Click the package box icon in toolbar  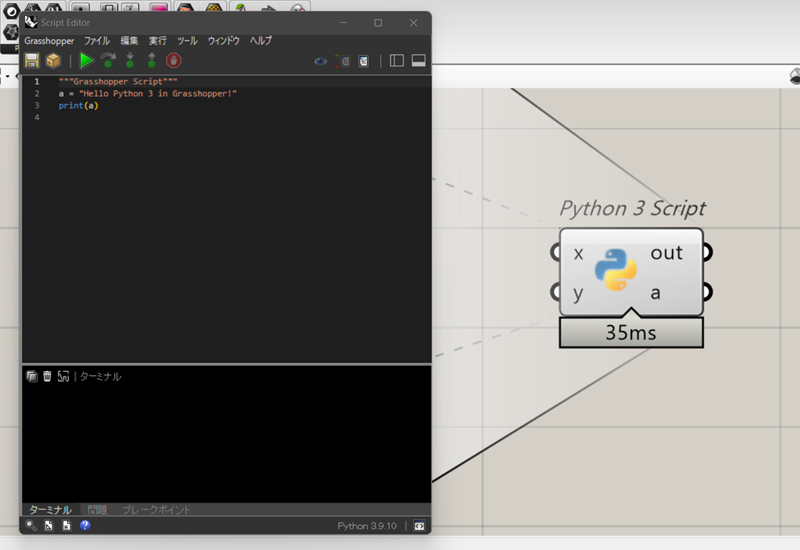53,61
